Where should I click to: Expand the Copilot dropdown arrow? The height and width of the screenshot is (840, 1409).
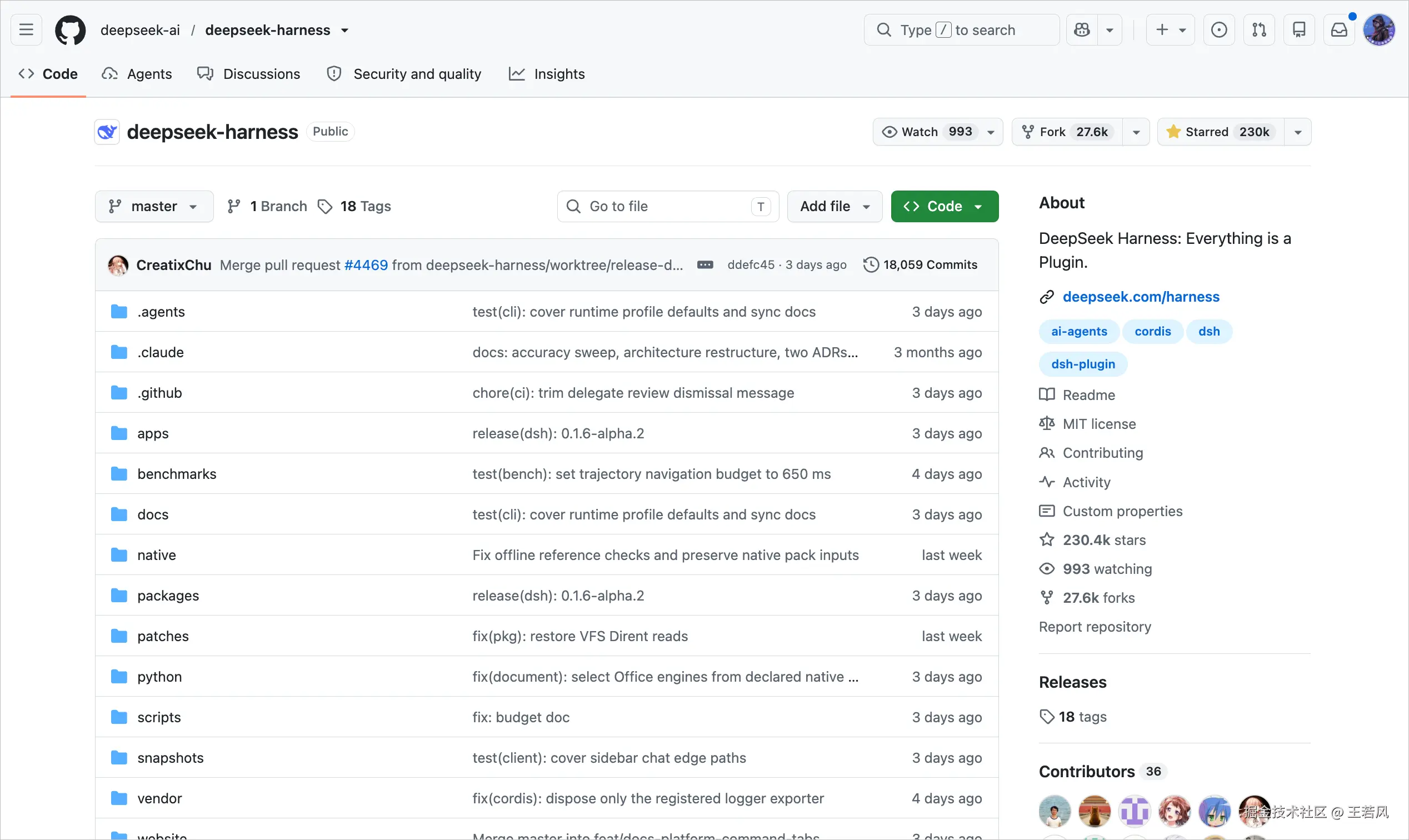[x=1110, y=30]
